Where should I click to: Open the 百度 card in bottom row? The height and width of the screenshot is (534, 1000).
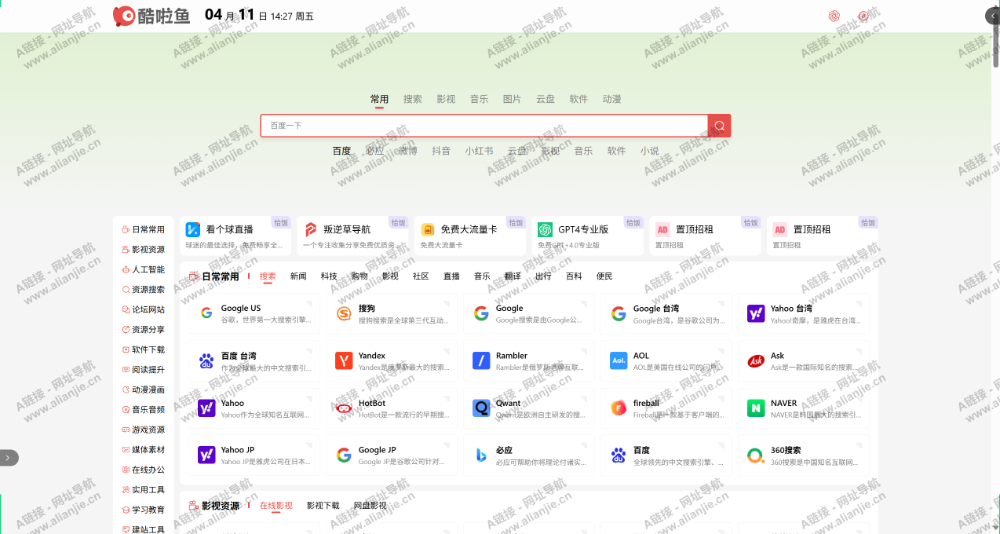point(666,456)
